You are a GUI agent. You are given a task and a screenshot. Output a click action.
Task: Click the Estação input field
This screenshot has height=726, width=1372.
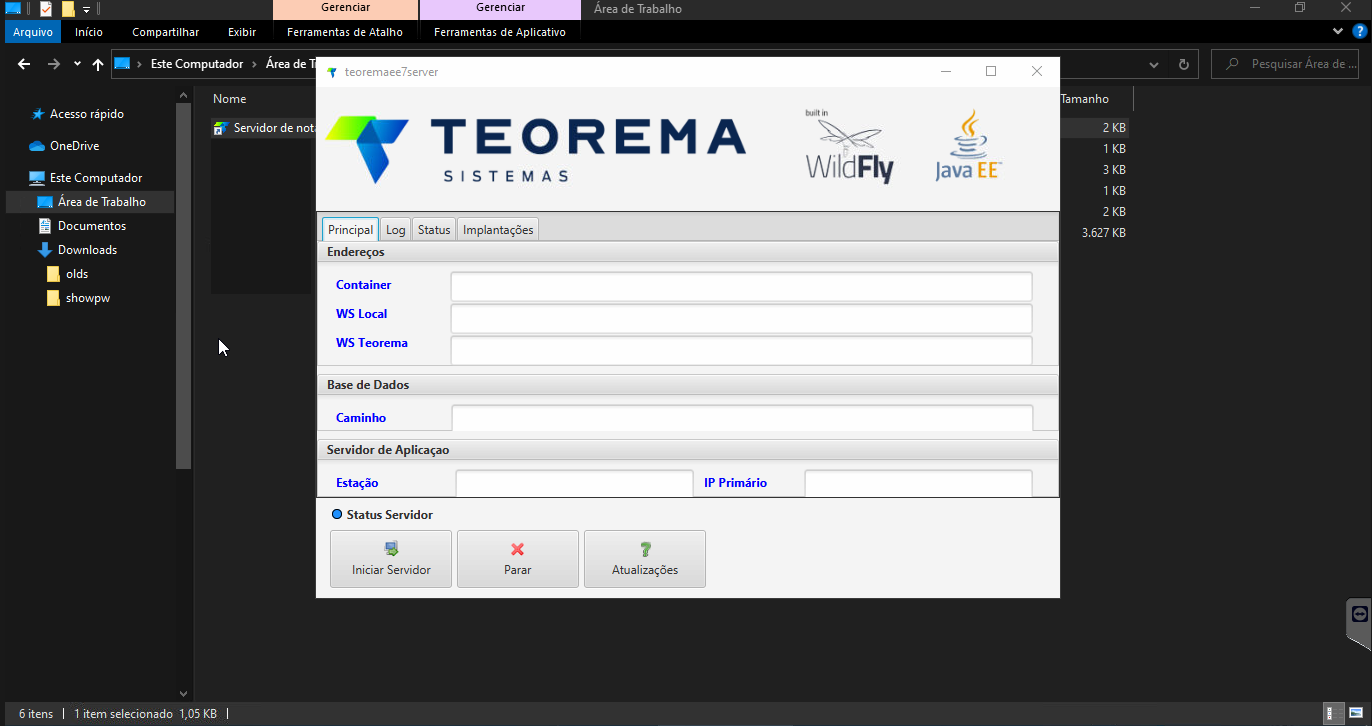click(x=574, y=483)
